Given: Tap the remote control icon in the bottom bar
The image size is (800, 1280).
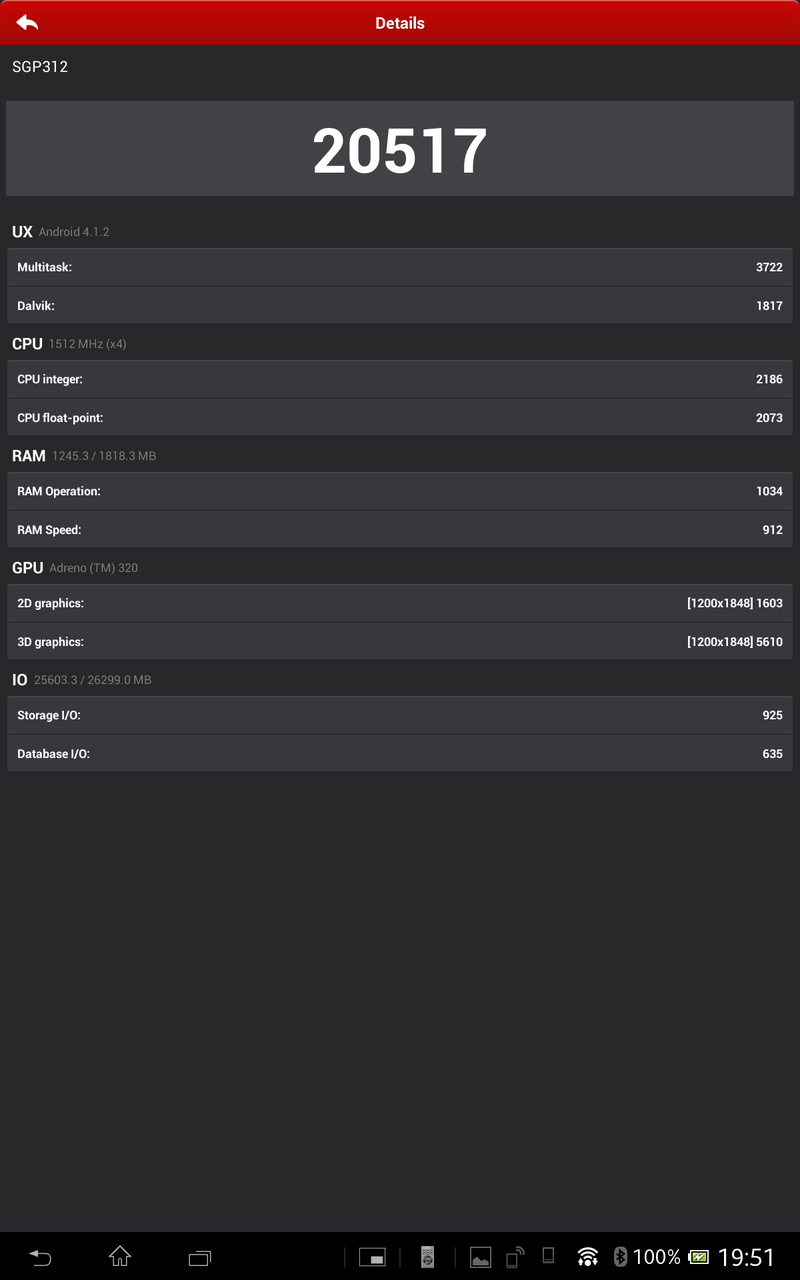Looking at the screenshot, I should pyautogui.click(x=427, y=1257).
